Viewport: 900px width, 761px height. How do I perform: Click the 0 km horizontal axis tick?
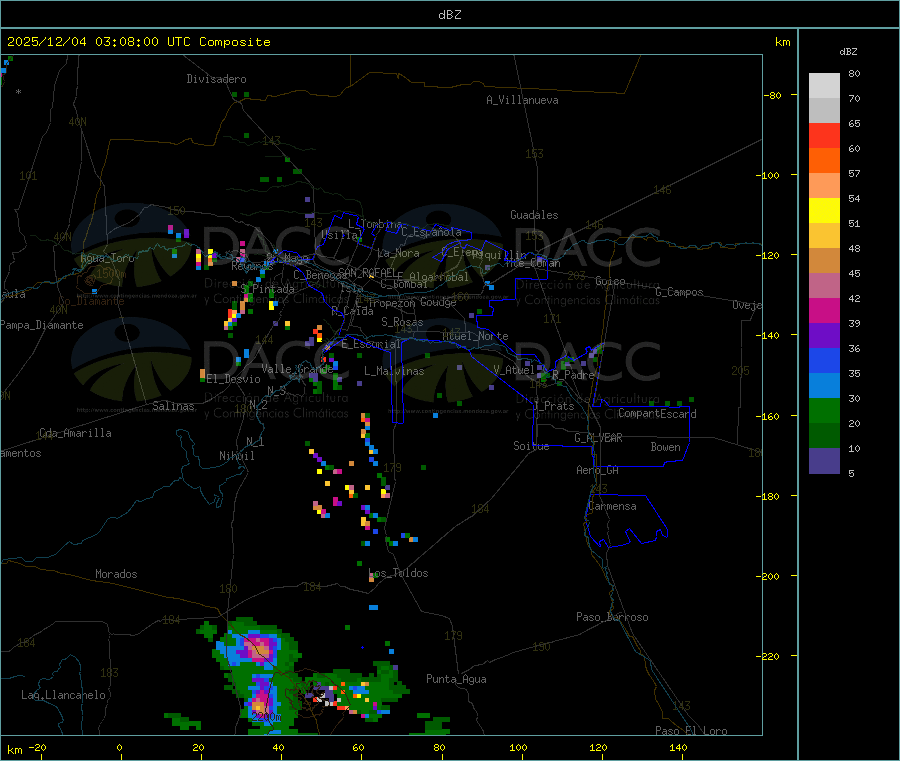119,748
